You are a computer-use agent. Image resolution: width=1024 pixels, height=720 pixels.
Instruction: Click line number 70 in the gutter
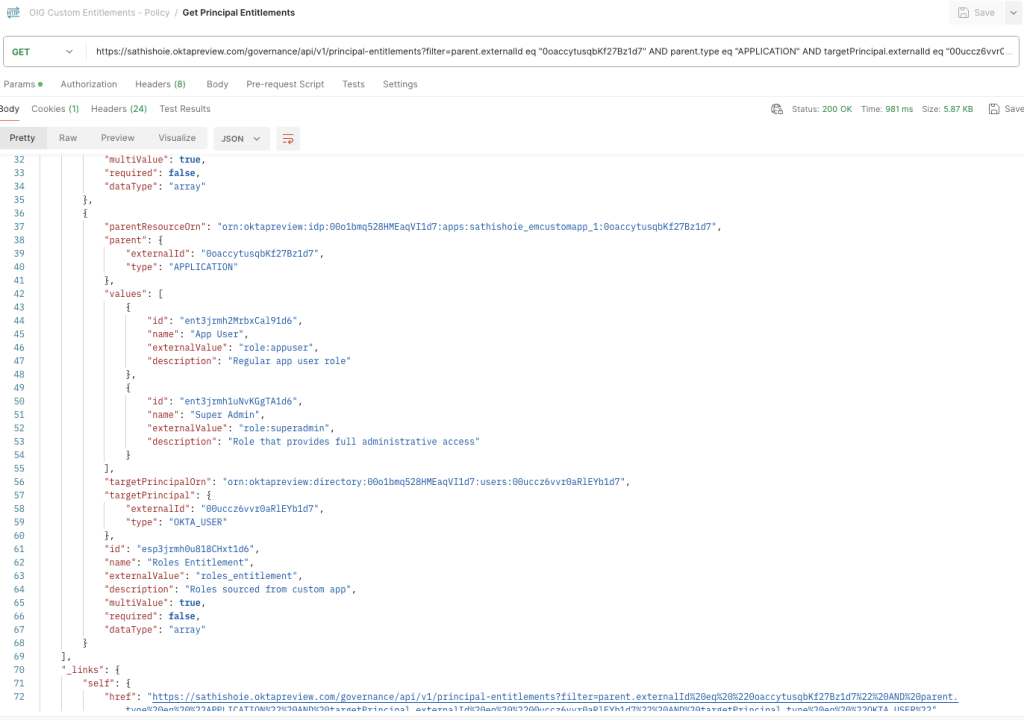(20, 670)
